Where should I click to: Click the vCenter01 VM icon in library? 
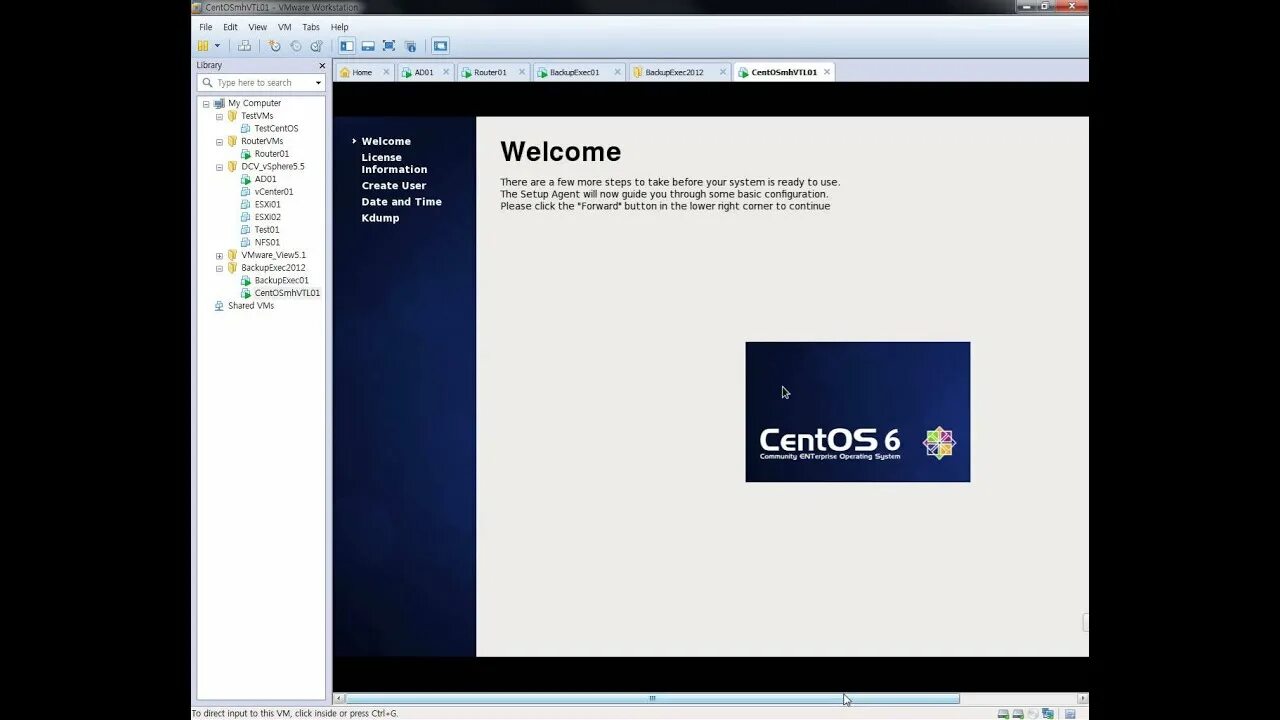pos(246,192)
